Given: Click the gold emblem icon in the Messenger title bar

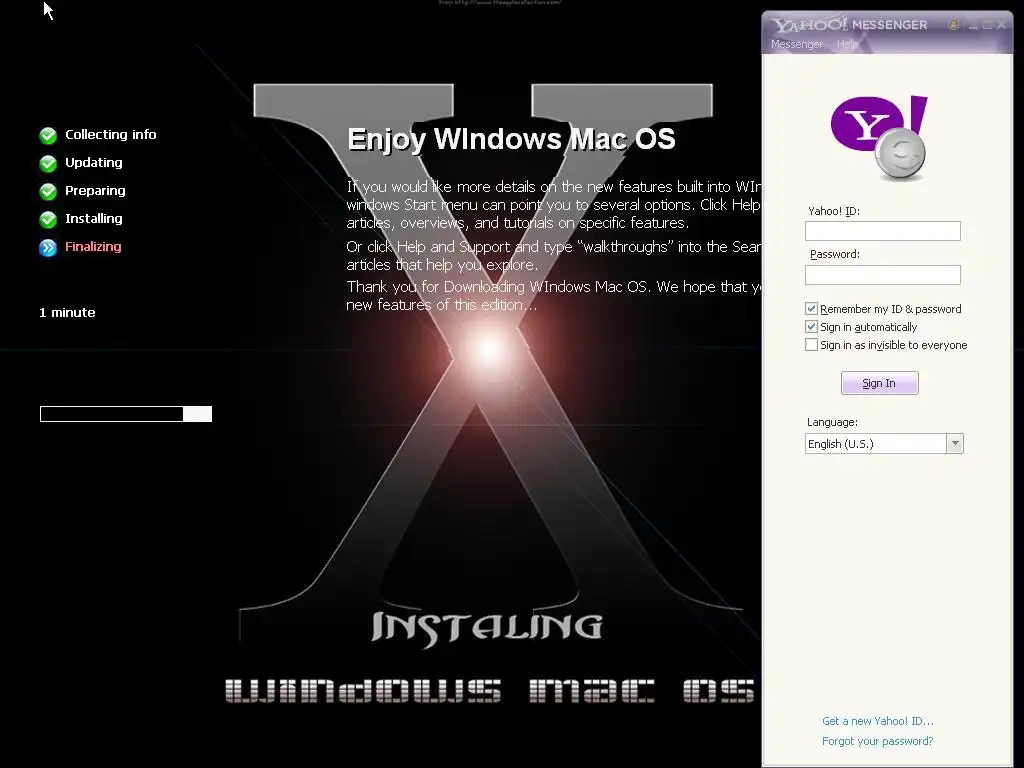Looking at the screenshot, I should point(953,25).
